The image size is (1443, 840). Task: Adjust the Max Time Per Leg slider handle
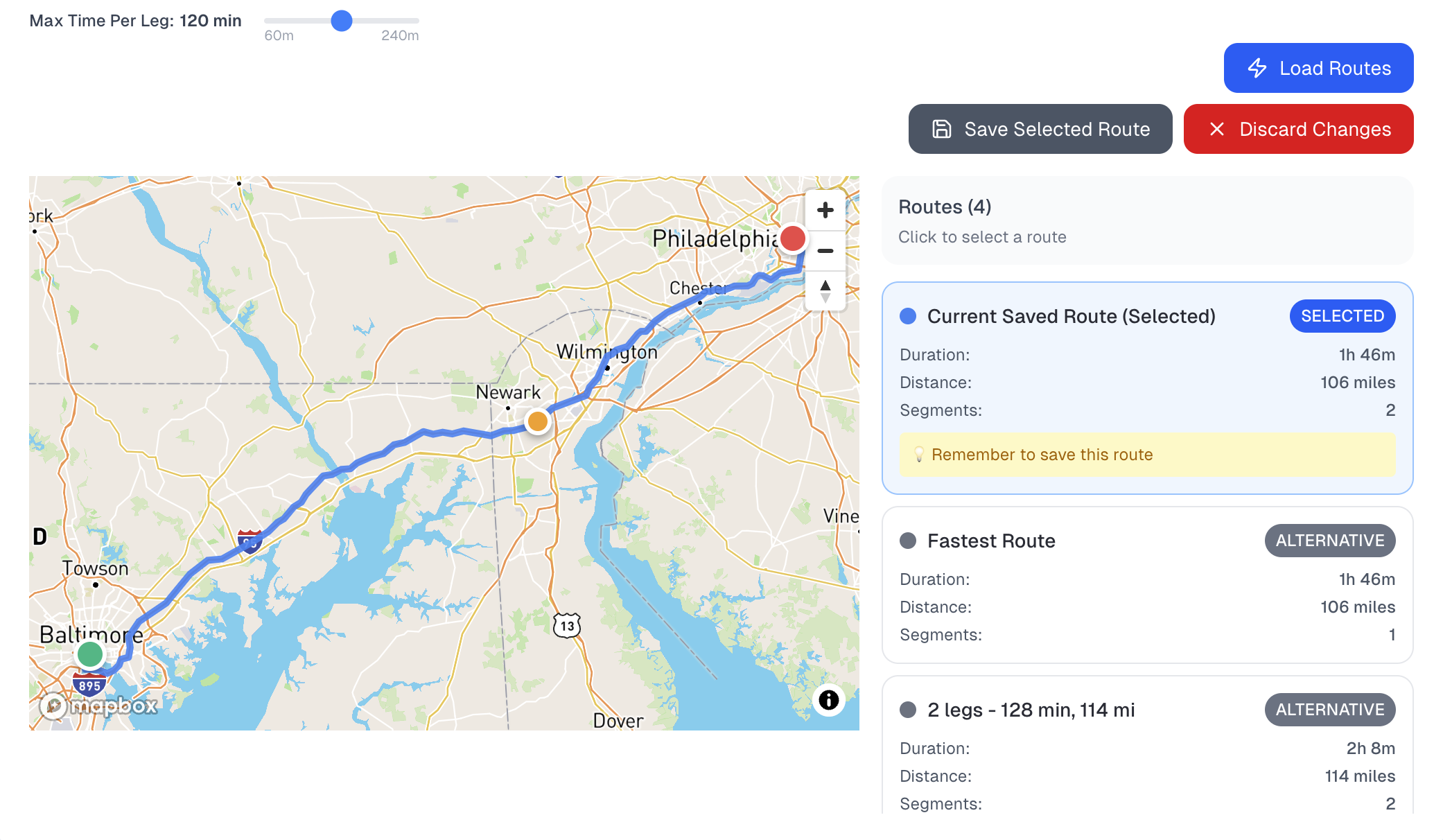341,21
